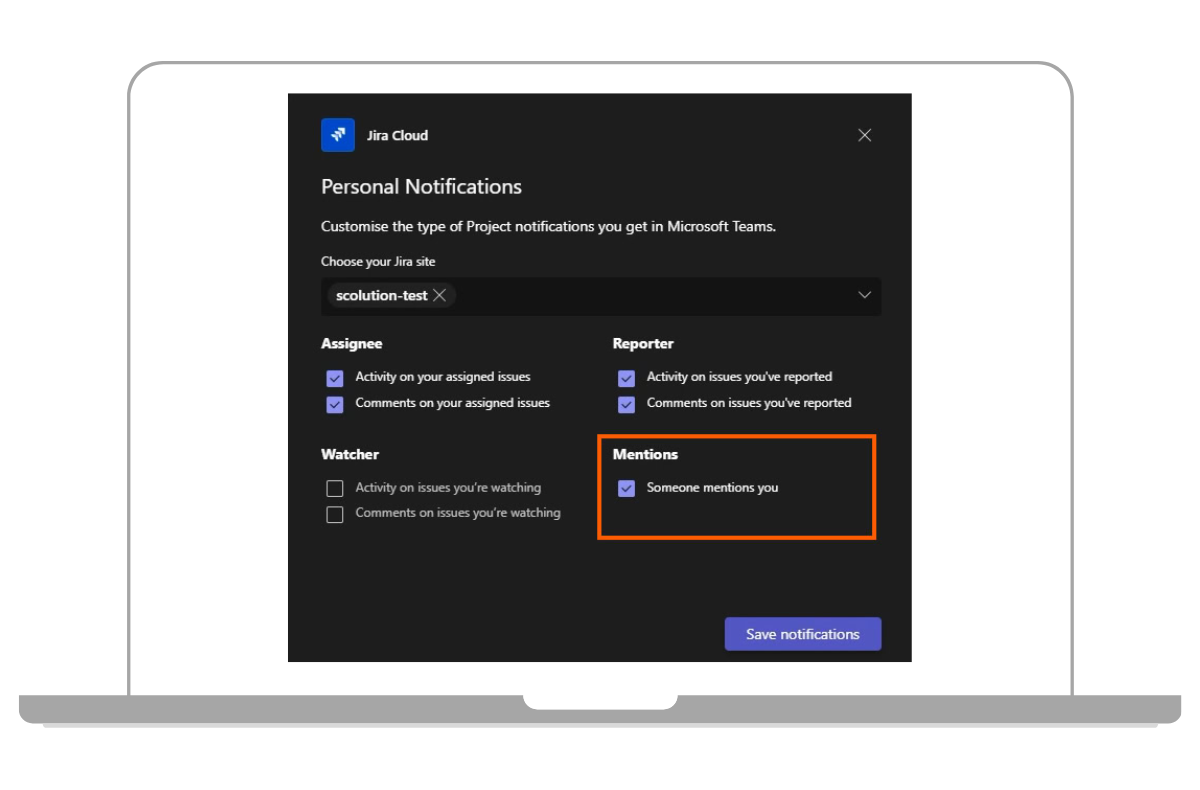This screenshot has height=790, width=1200.
Task: Click the Reporter section heading
Action: (643, 343)
